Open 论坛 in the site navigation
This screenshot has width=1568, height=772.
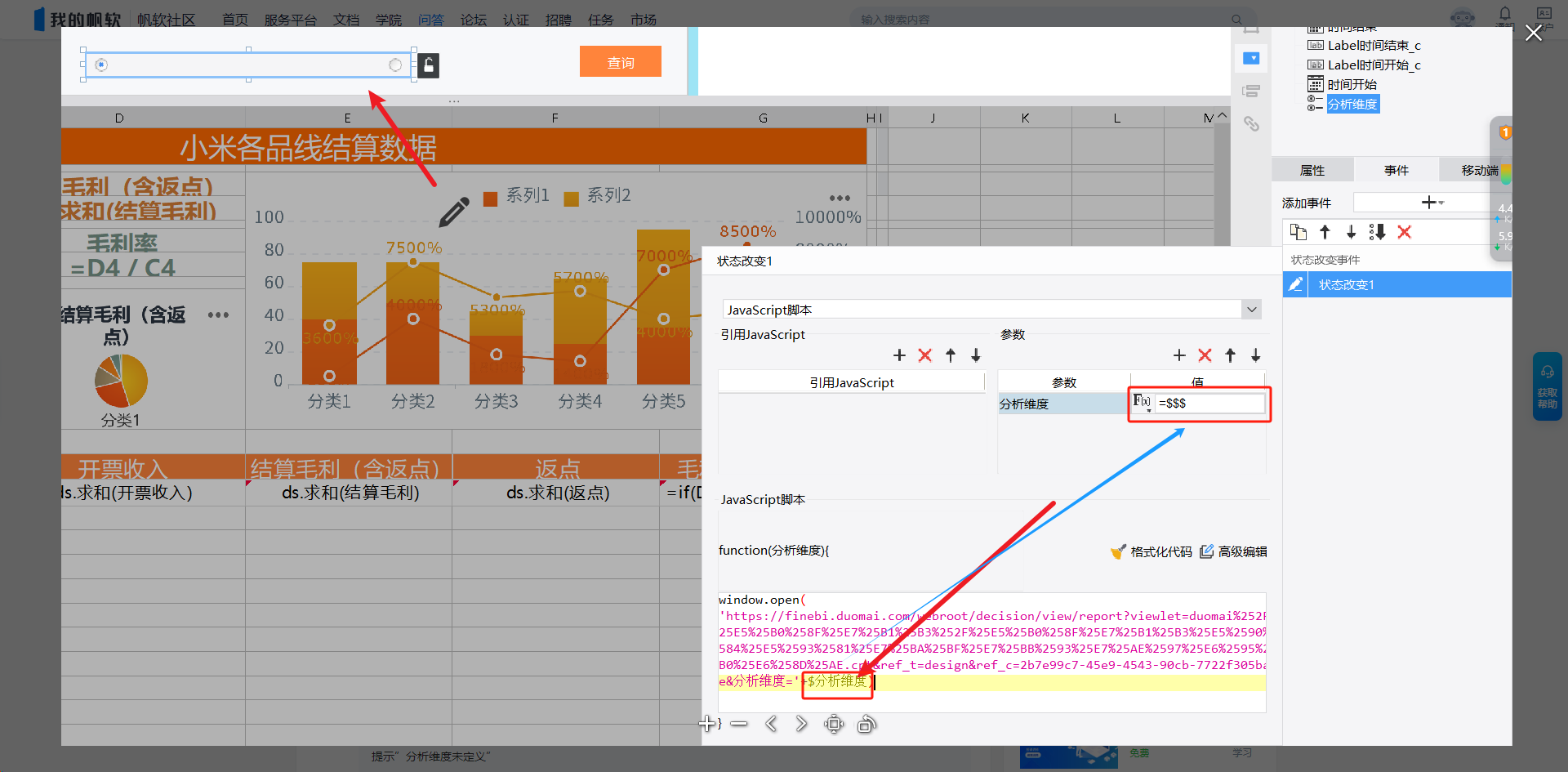[x=474, y=20]
